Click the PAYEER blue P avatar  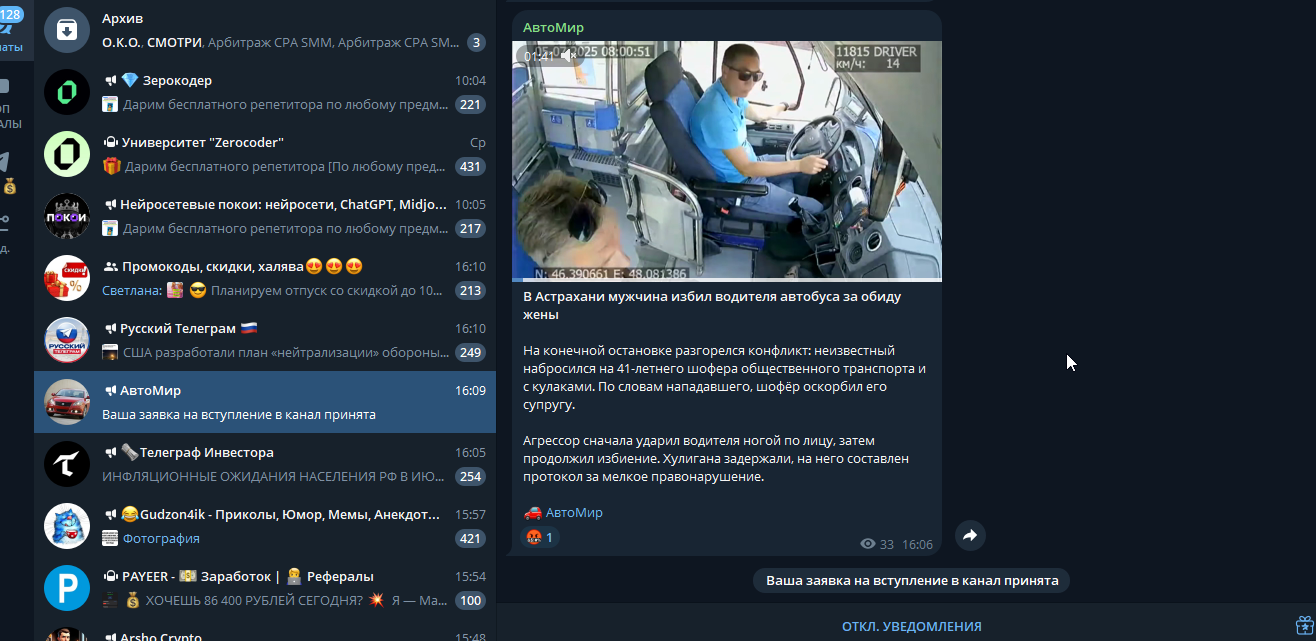(x=67, y=588)
